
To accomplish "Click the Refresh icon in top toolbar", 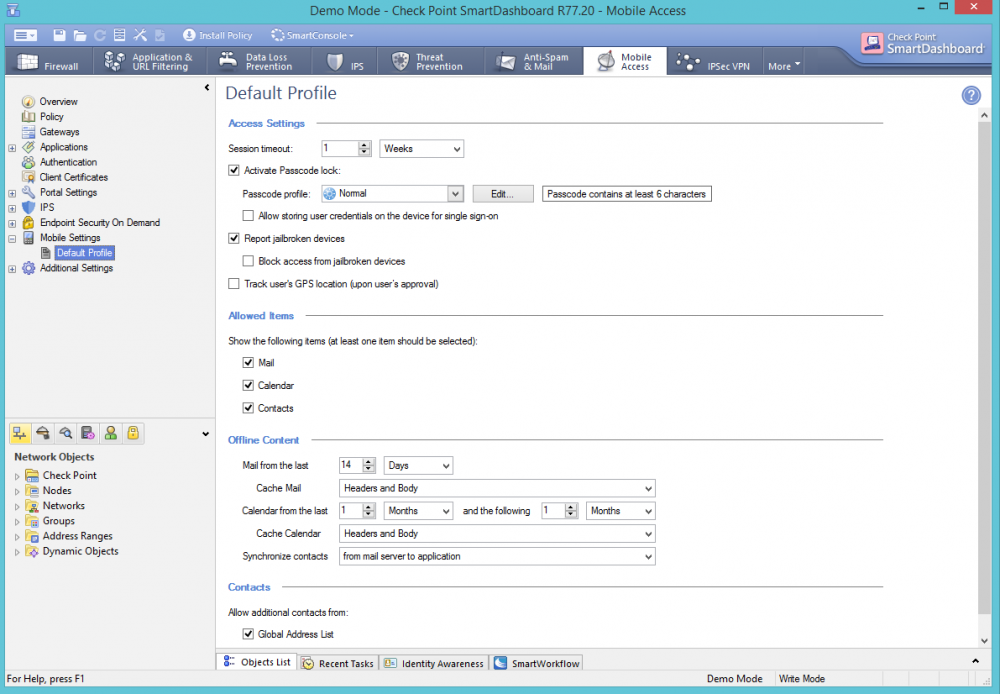I will (100, 35).
